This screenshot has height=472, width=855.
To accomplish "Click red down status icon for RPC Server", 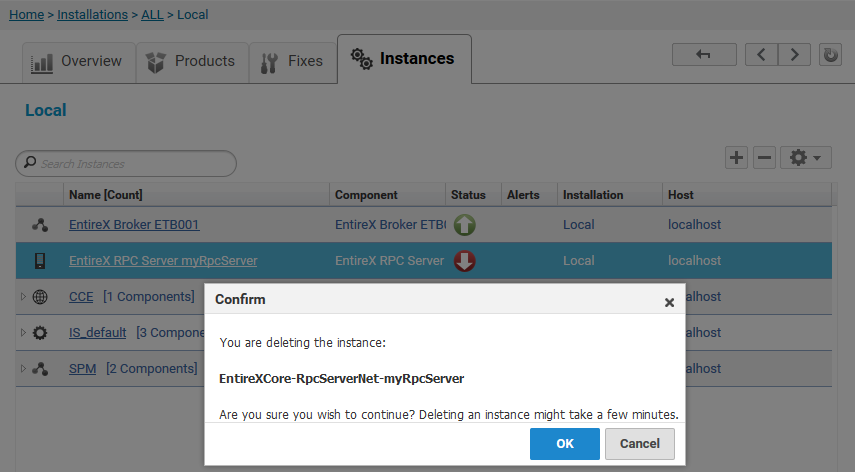I will [465, 261].
